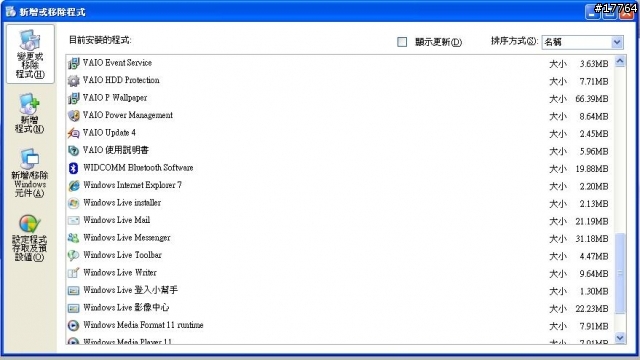This screenshot has width=640, height=360.
Task: Toggle the 顯示更新 checkbox
Action: (402, 42)
